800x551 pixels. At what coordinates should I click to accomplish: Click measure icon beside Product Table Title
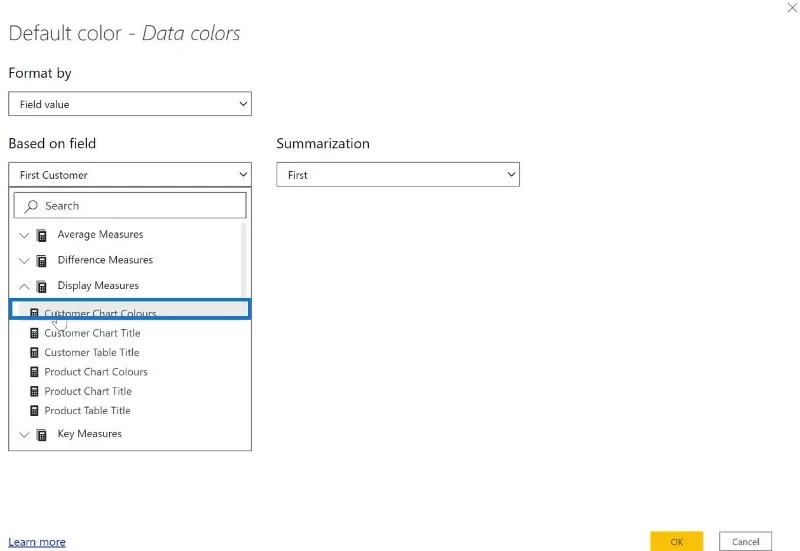[x=34, y=411]
